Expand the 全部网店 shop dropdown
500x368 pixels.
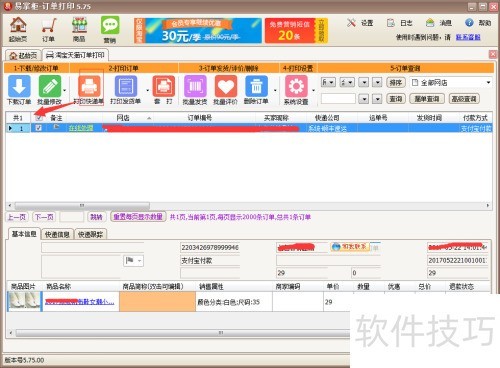(x=488, y=82)
